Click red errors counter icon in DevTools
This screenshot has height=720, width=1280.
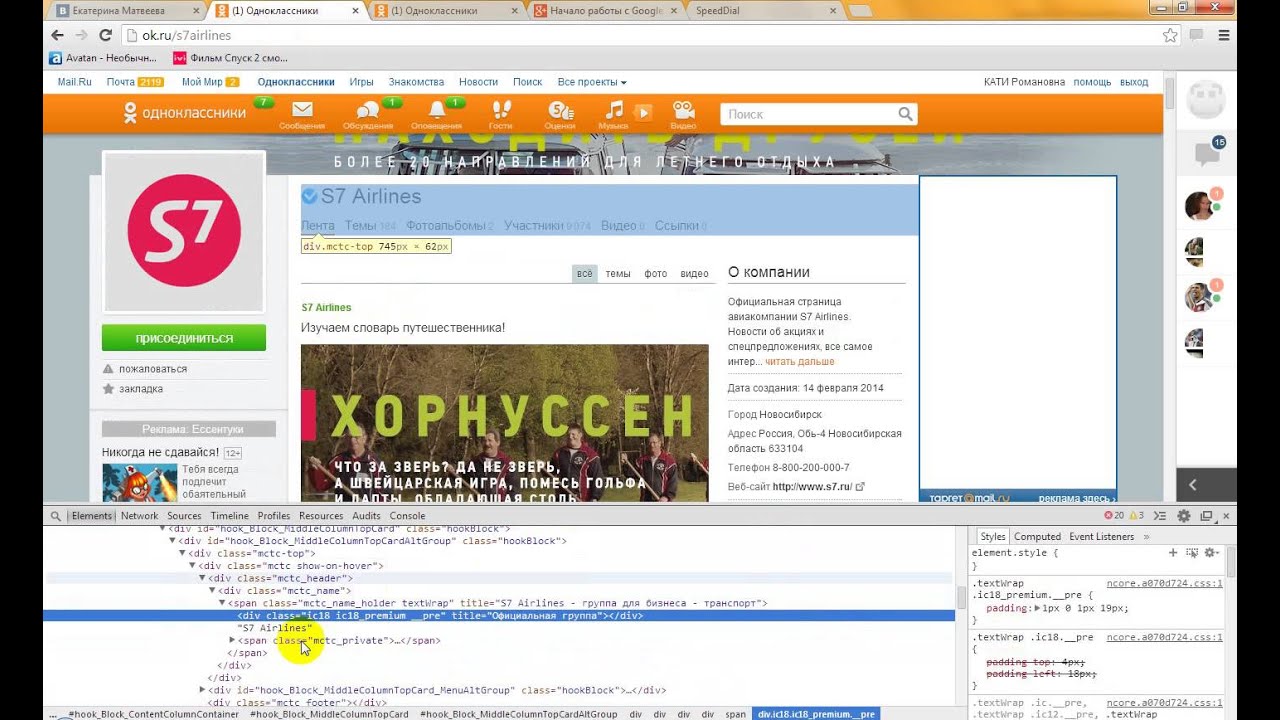pyautogui.click(x=1108, y=516)
